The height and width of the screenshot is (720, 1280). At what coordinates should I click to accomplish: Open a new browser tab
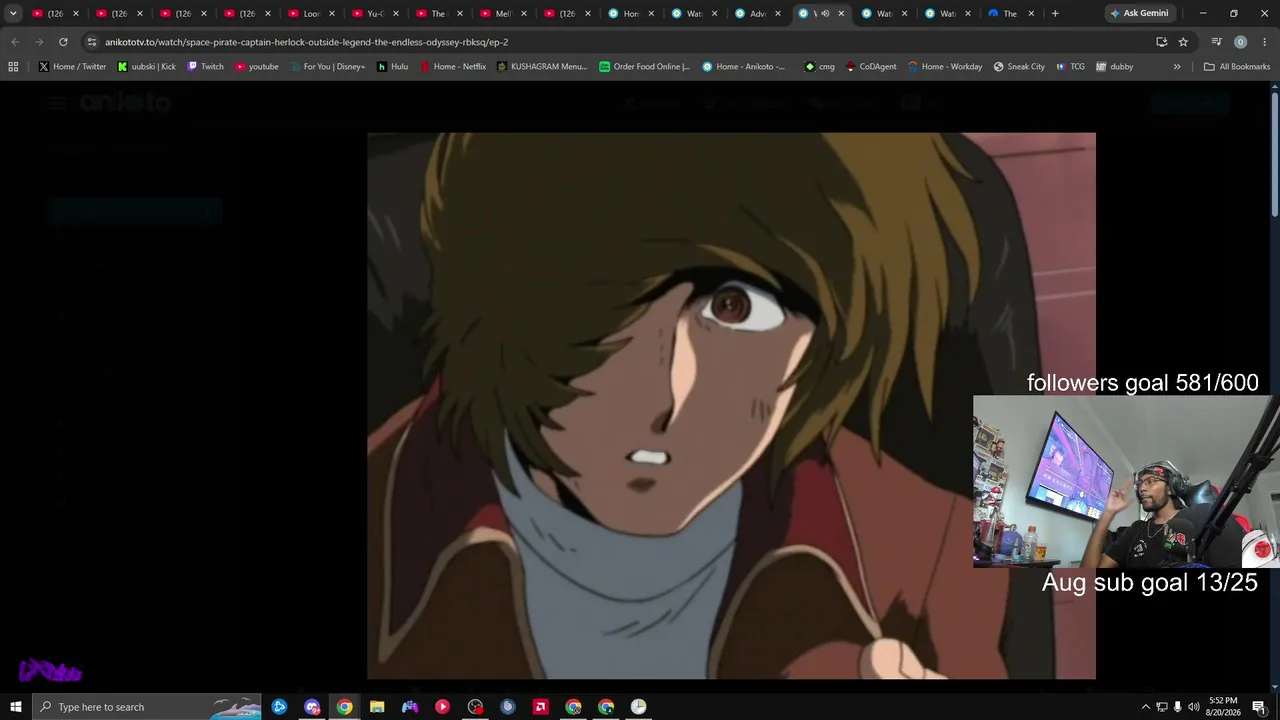pyautogui.click(x=1055, y=13)
